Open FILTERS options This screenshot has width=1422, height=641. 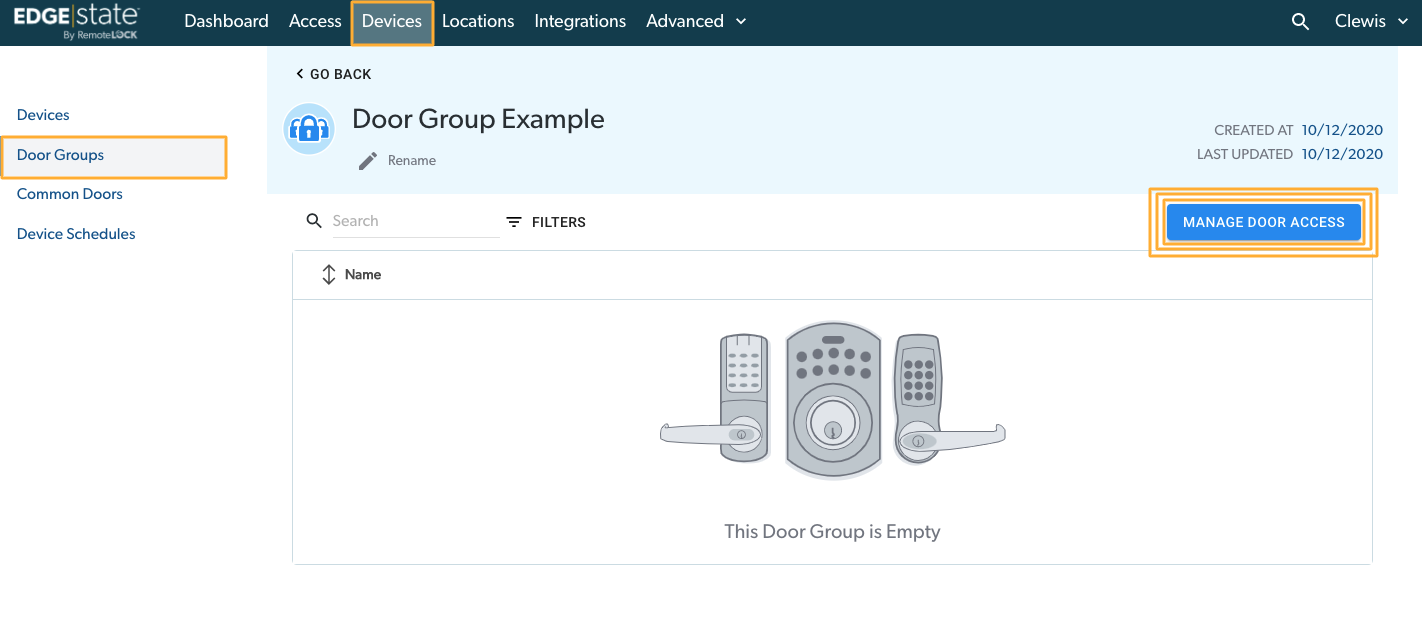pyautogui.click(x=546, y=222)
